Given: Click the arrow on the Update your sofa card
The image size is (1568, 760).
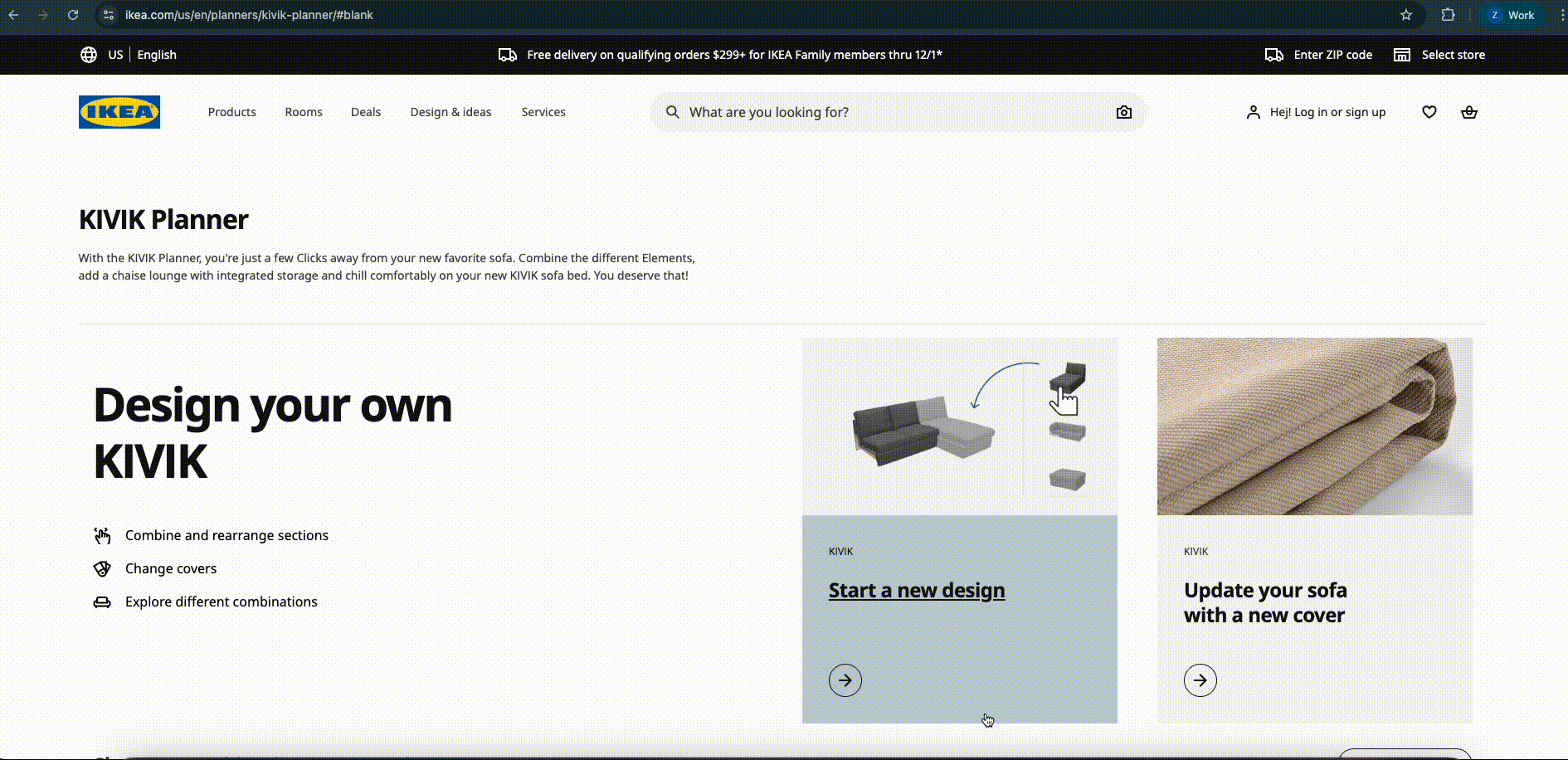Looking at the screenshot, I should tap(1200, 680).
